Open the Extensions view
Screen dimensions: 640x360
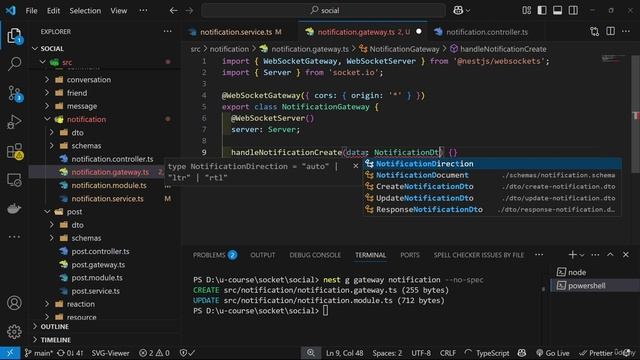point(14,151)
